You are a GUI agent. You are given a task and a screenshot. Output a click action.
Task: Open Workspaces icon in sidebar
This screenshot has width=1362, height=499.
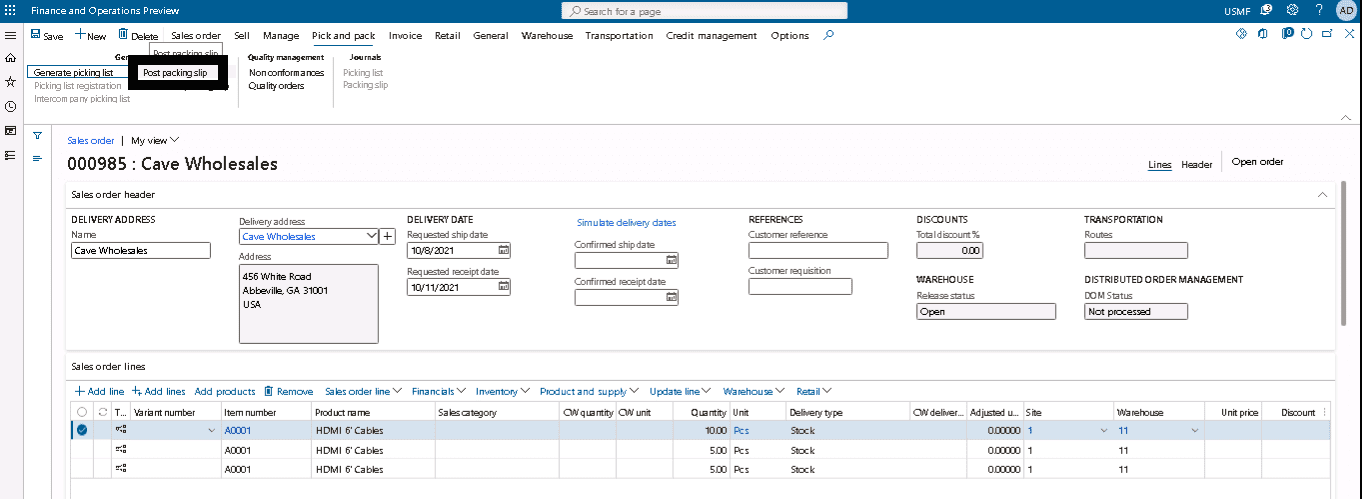[11, 130]
